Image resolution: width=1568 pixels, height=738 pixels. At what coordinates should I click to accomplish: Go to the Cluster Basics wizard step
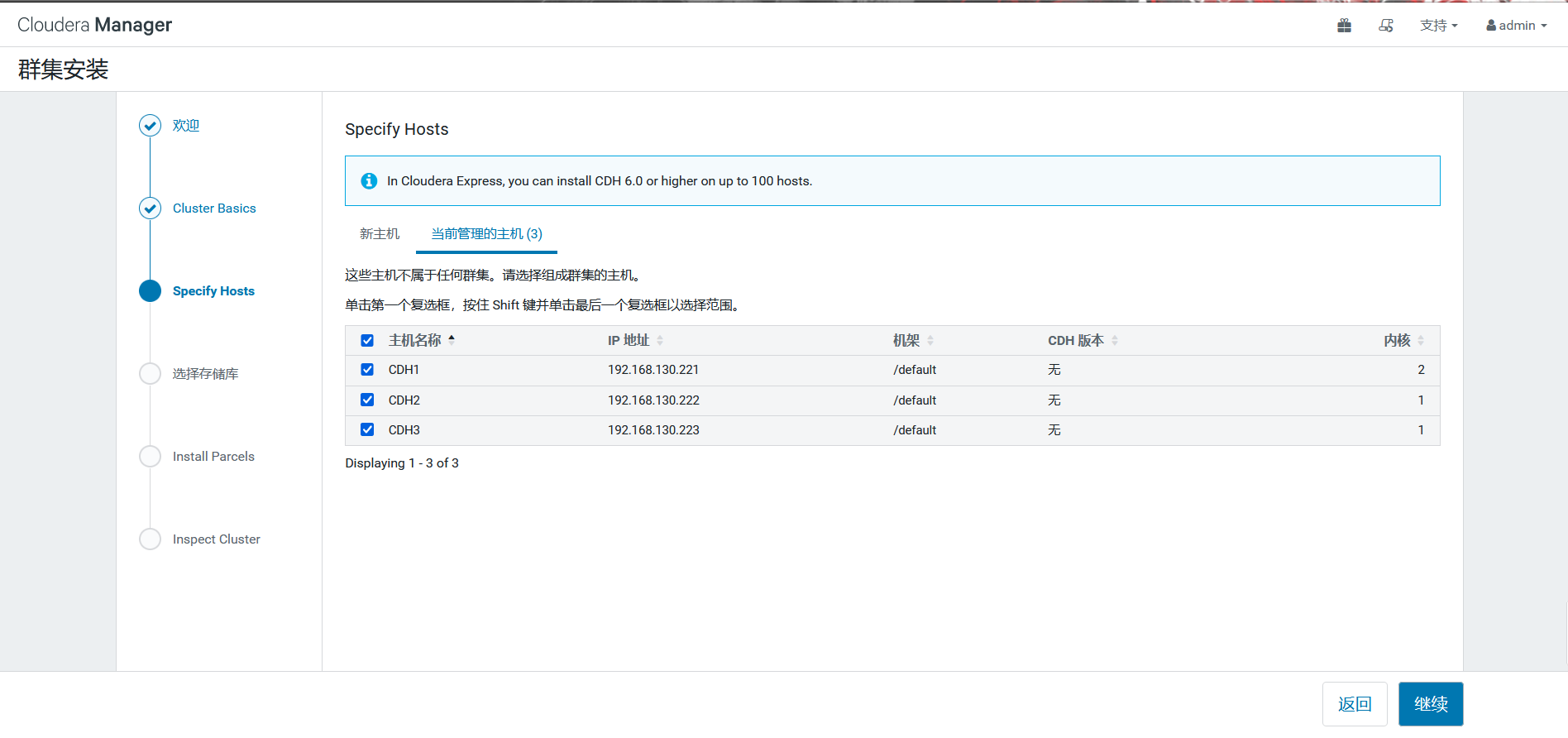(214, 208)
